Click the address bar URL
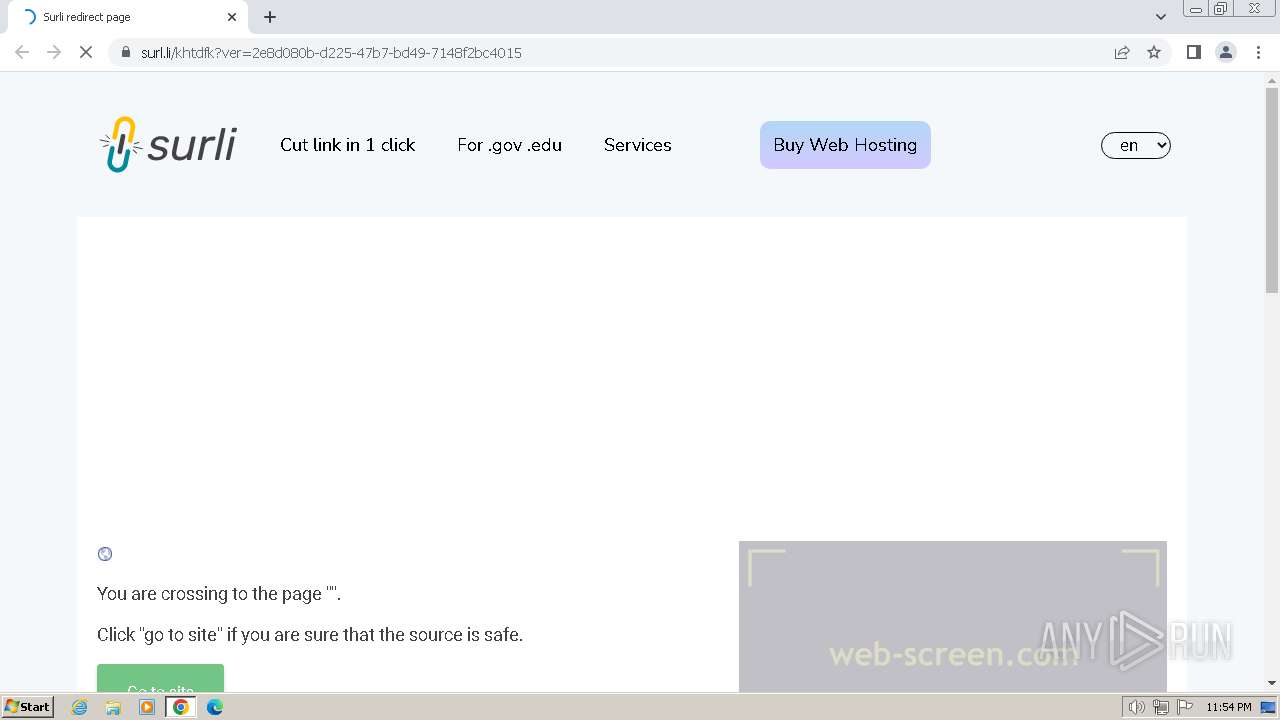The image size is (1280, 720). click(331, 52)
